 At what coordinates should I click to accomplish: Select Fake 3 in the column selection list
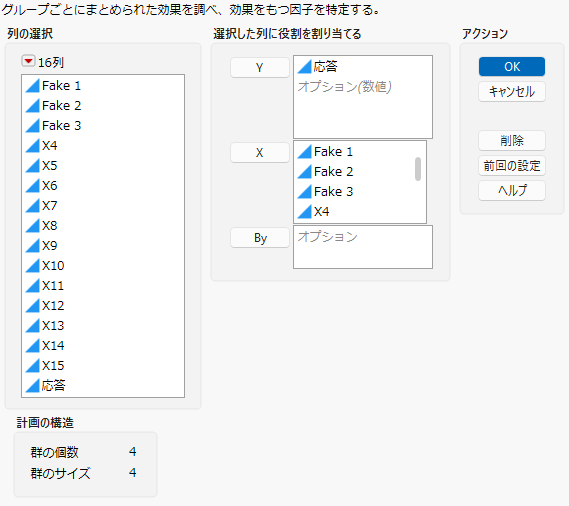[x=103, y=126]
